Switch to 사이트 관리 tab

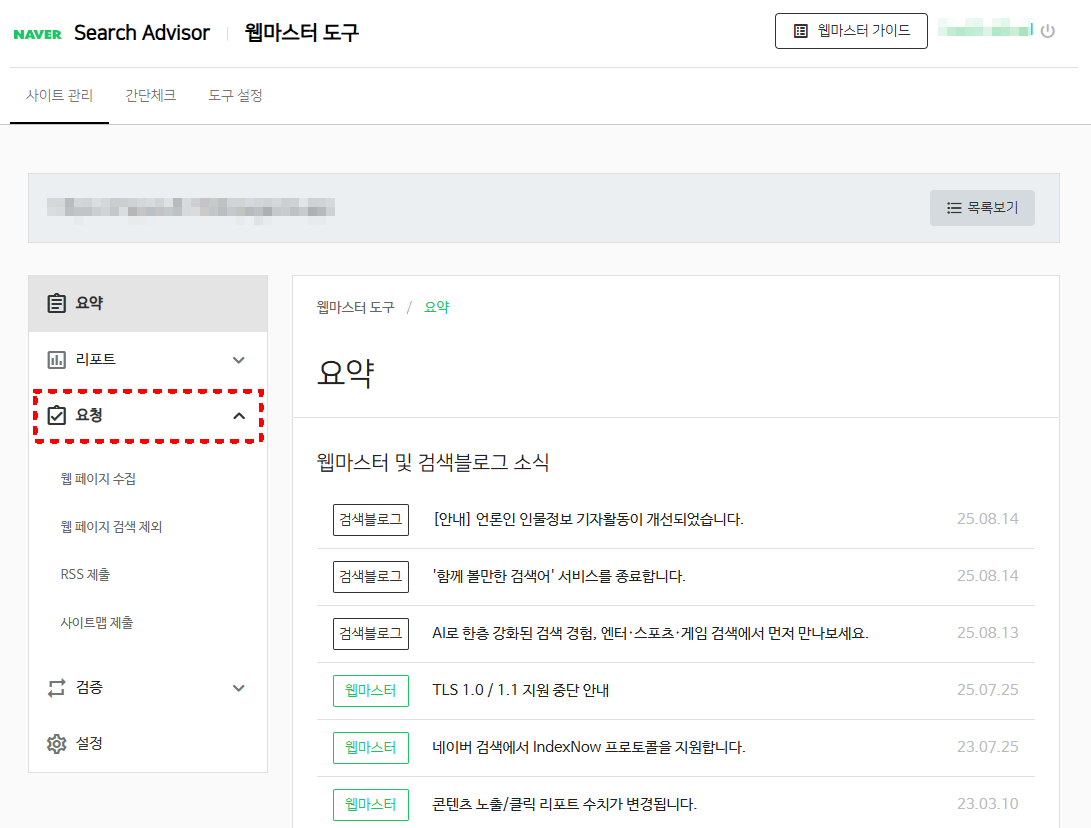59,95
